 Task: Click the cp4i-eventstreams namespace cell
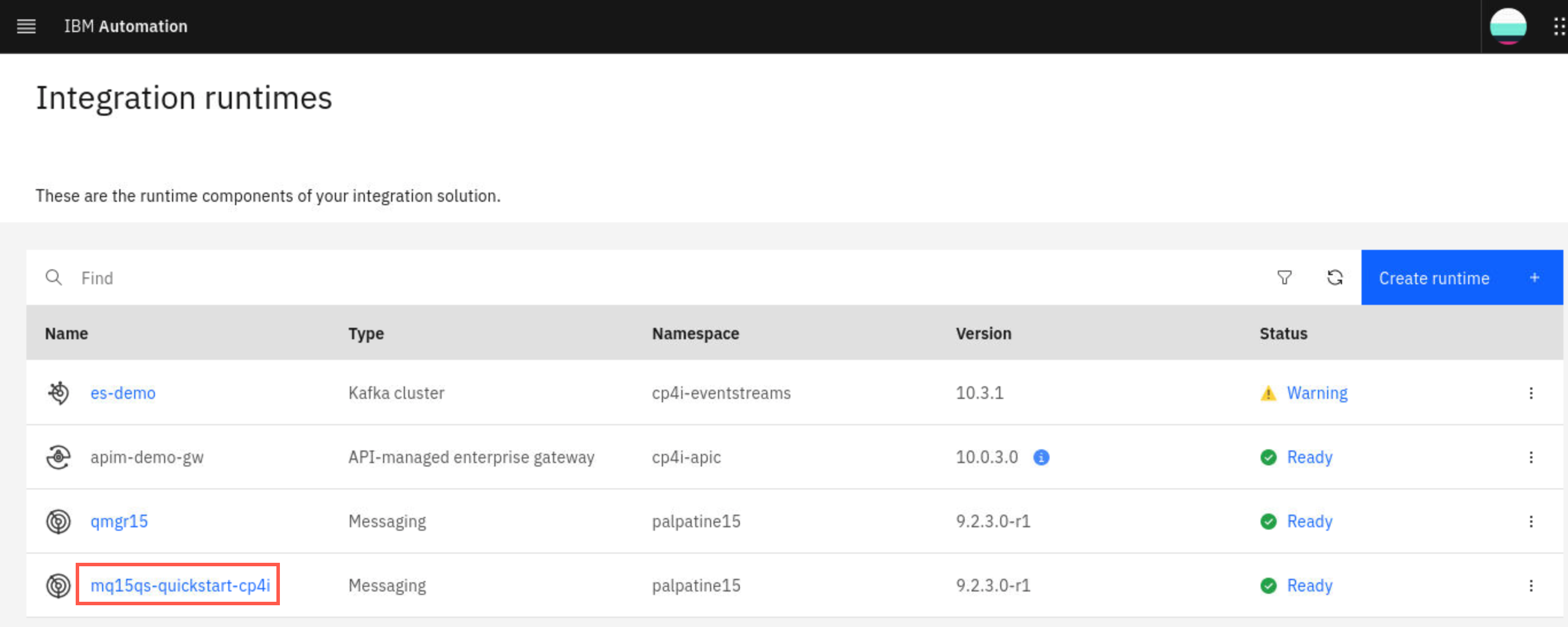click(721, 393)
